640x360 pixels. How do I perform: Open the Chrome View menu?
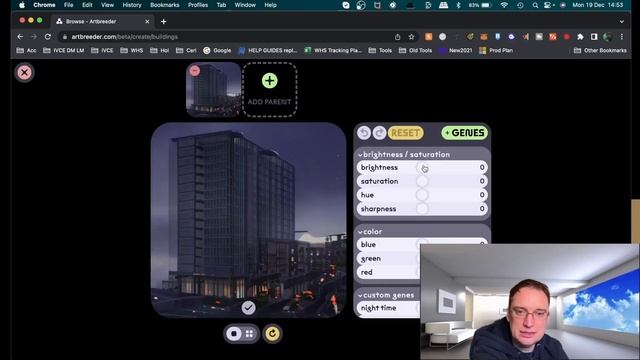[107, 5]
